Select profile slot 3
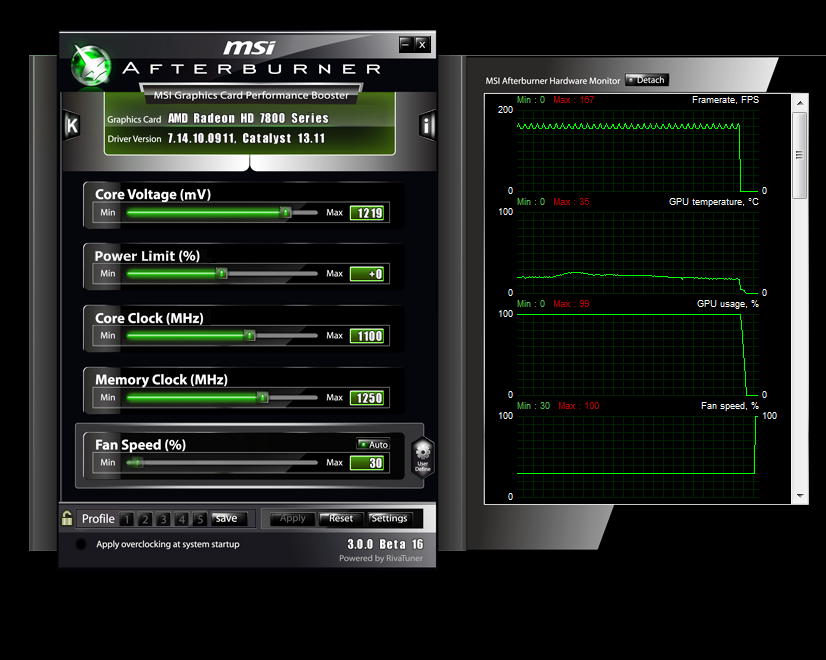The image size is (826, 660). point(163,519)
